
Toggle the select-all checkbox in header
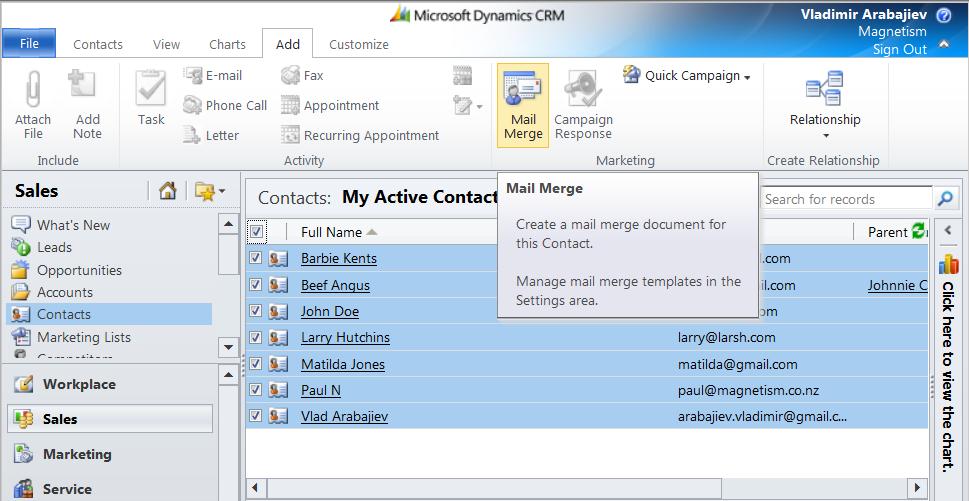pos(256,232)
